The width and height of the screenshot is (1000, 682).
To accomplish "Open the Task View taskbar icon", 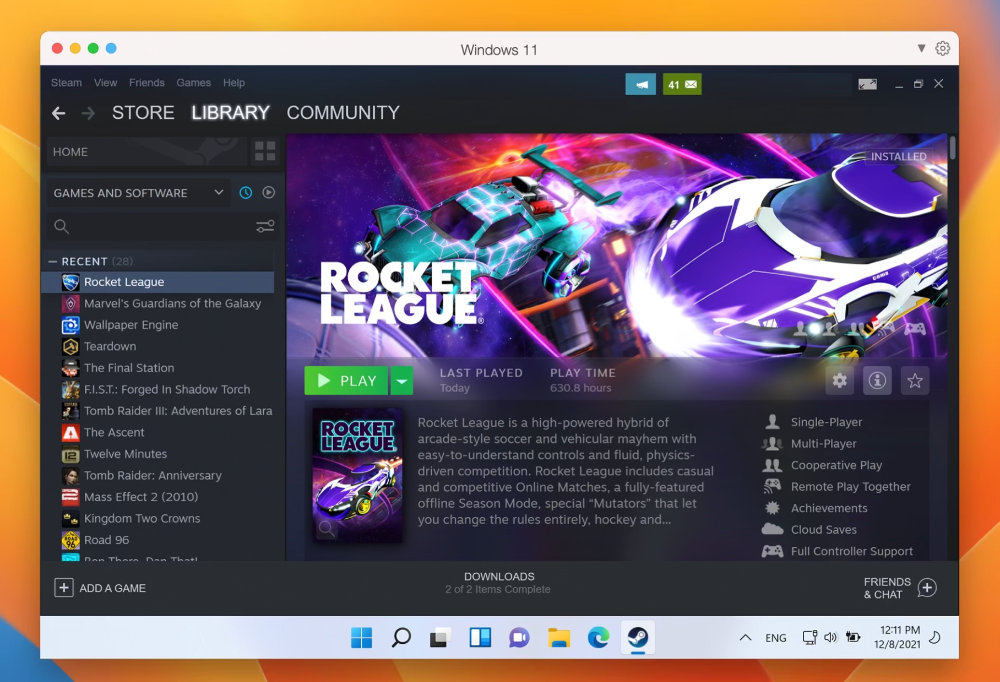I will click(440, 637).
